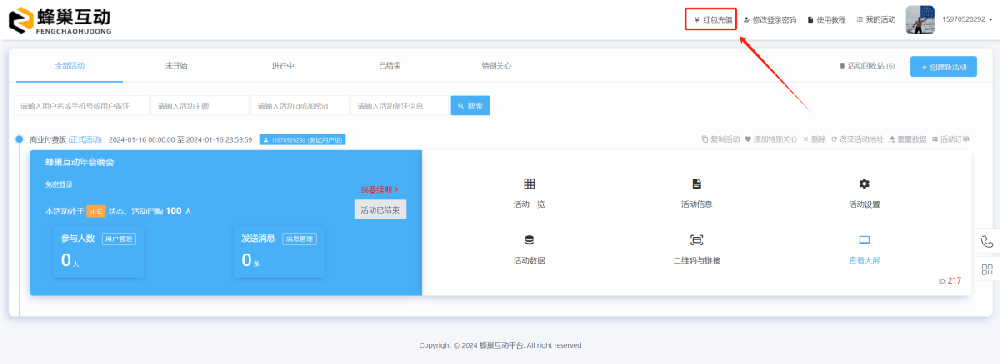Click the 参与人数 count card
Image resolution: width=1000 pixels, height=364 pixels.
click(x=99, y=252)
